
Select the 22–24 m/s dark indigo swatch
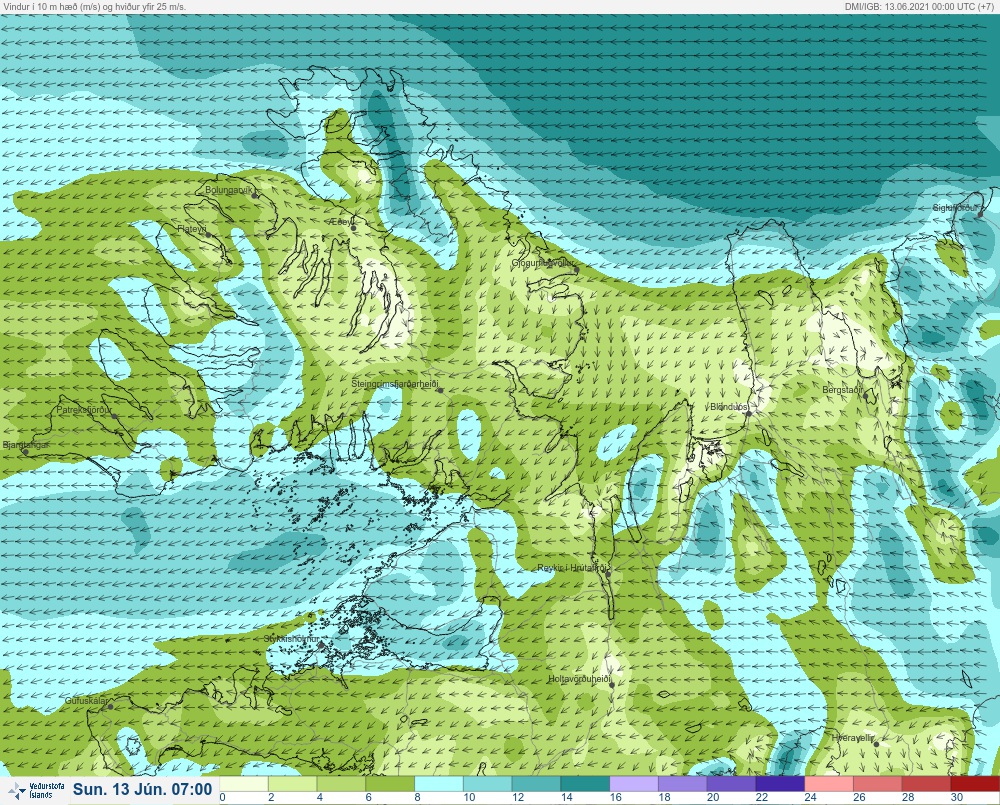(x=780, y=784)
